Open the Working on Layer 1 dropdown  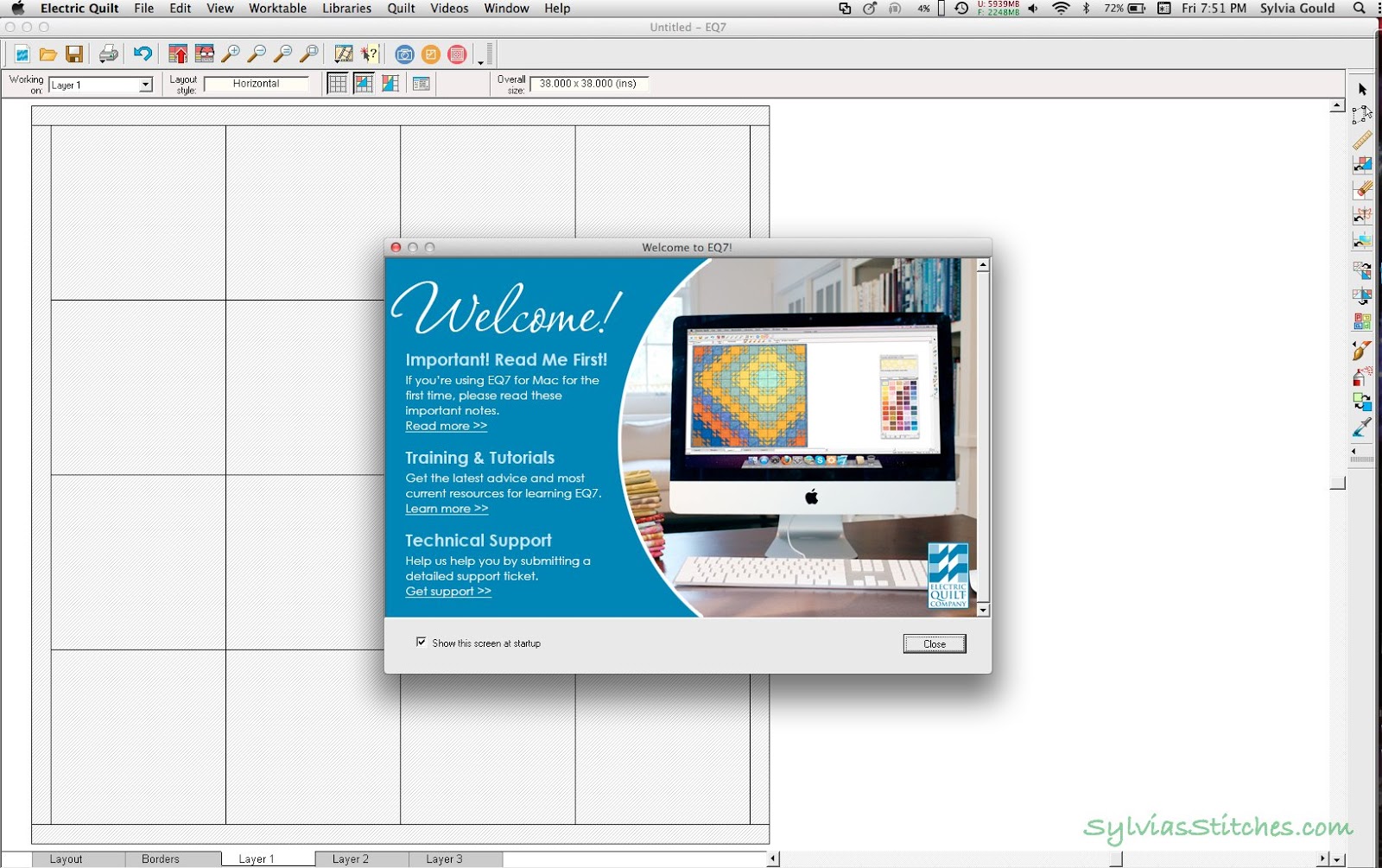point(145,85)
